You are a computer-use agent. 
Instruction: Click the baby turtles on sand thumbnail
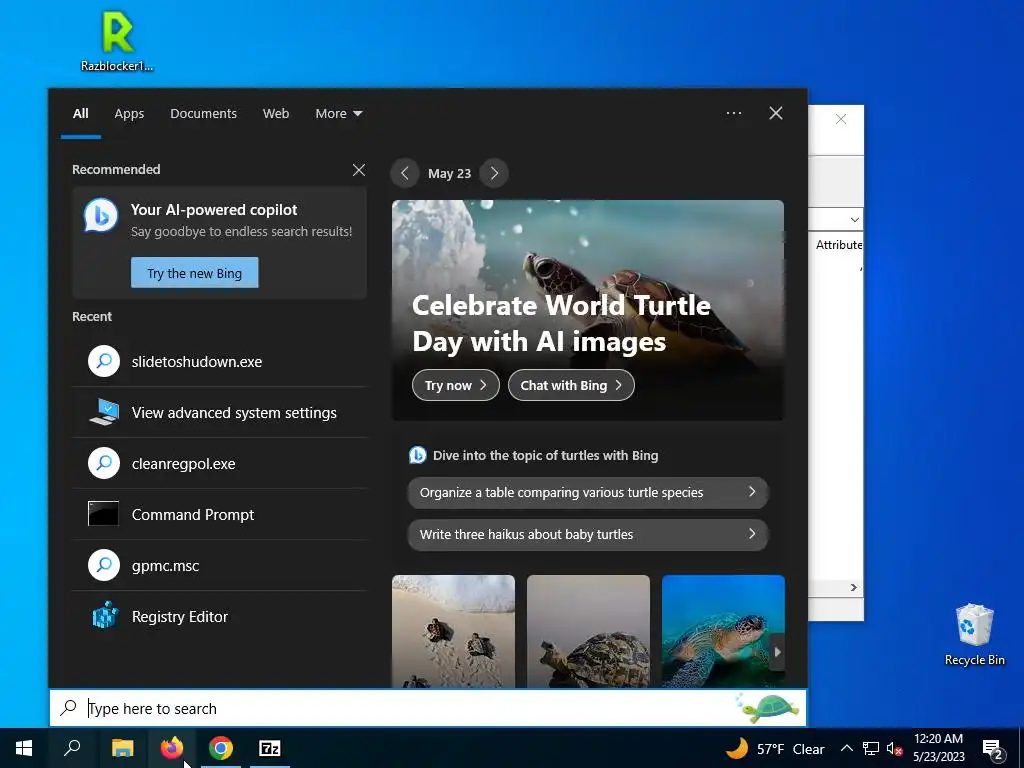(x=453, y=631)
